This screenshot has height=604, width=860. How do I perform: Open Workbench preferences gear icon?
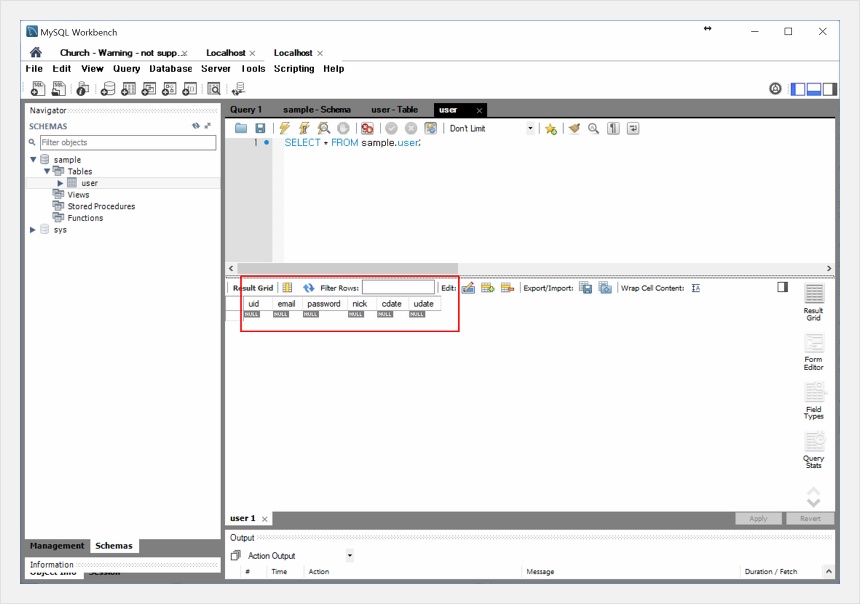(x=775, y=88)
